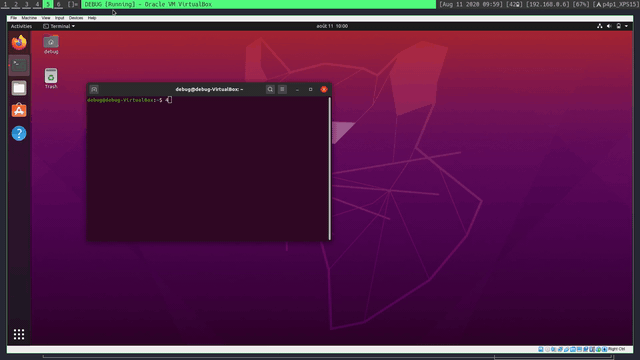This screenshot has height=360, width=640.
Task: Open the debug home folder on desktop
Action: tap(51, 44)
